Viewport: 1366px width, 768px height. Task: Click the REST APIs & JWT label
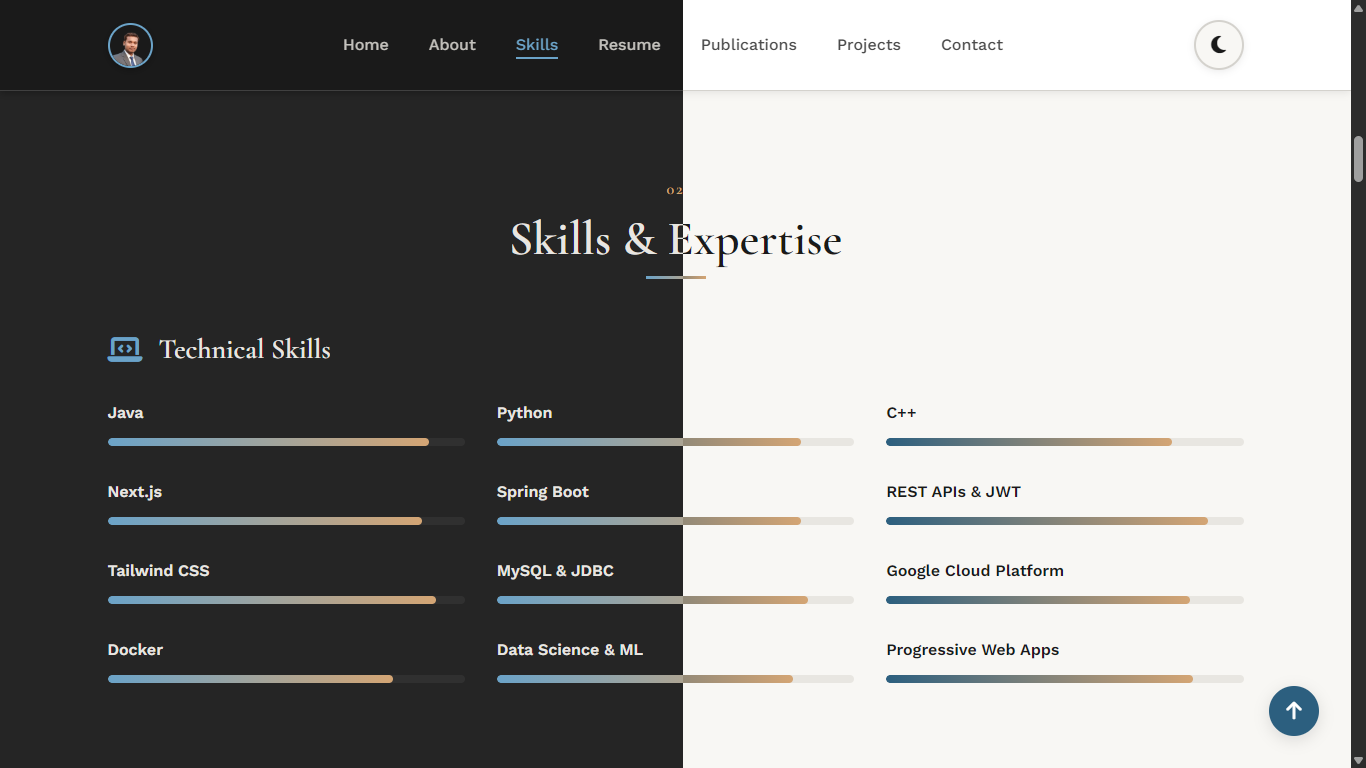coord(954,492)
